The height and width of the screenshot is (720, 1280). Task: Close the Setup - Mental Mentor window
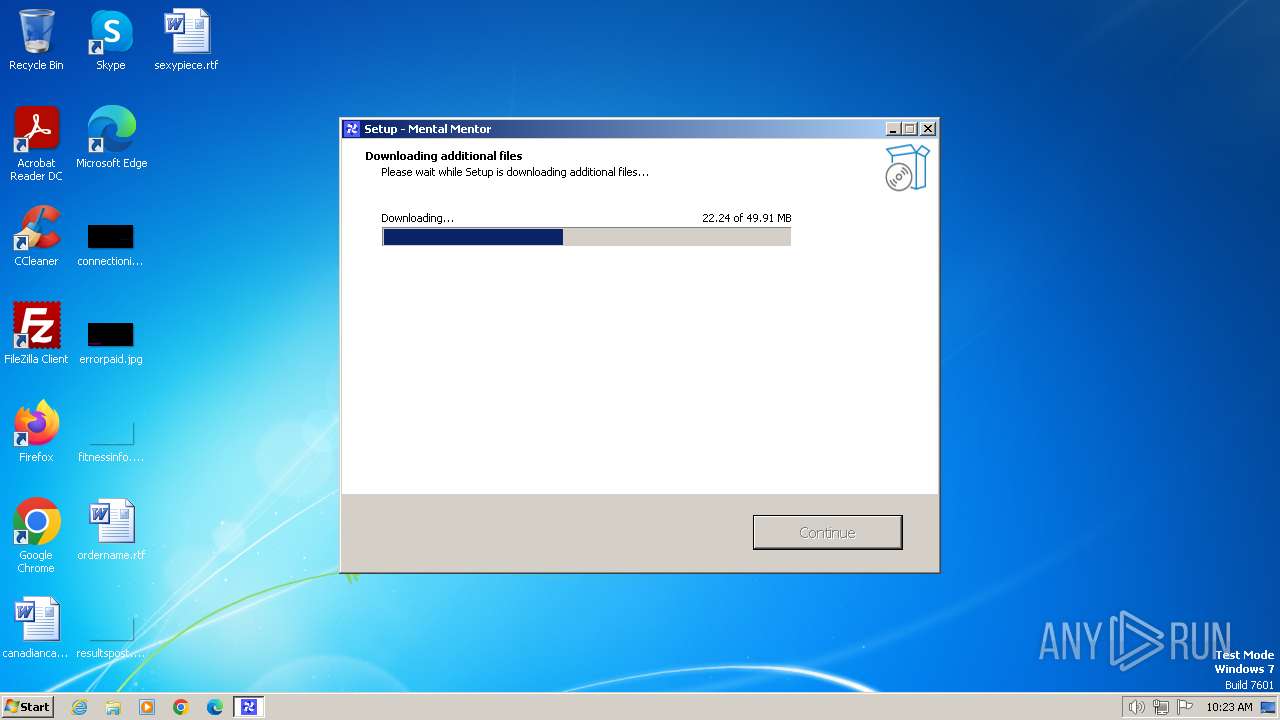(928, 129)
